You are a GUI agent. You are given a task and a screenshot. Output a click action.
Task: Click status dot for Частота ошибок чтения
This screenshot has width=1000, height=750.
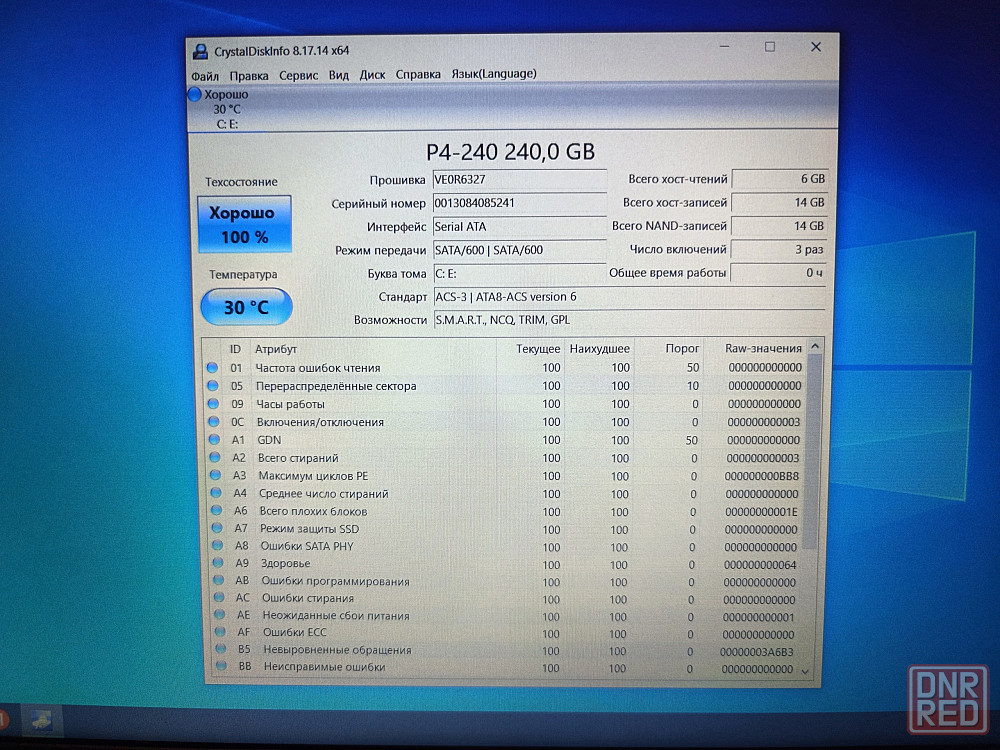[212, 368]
